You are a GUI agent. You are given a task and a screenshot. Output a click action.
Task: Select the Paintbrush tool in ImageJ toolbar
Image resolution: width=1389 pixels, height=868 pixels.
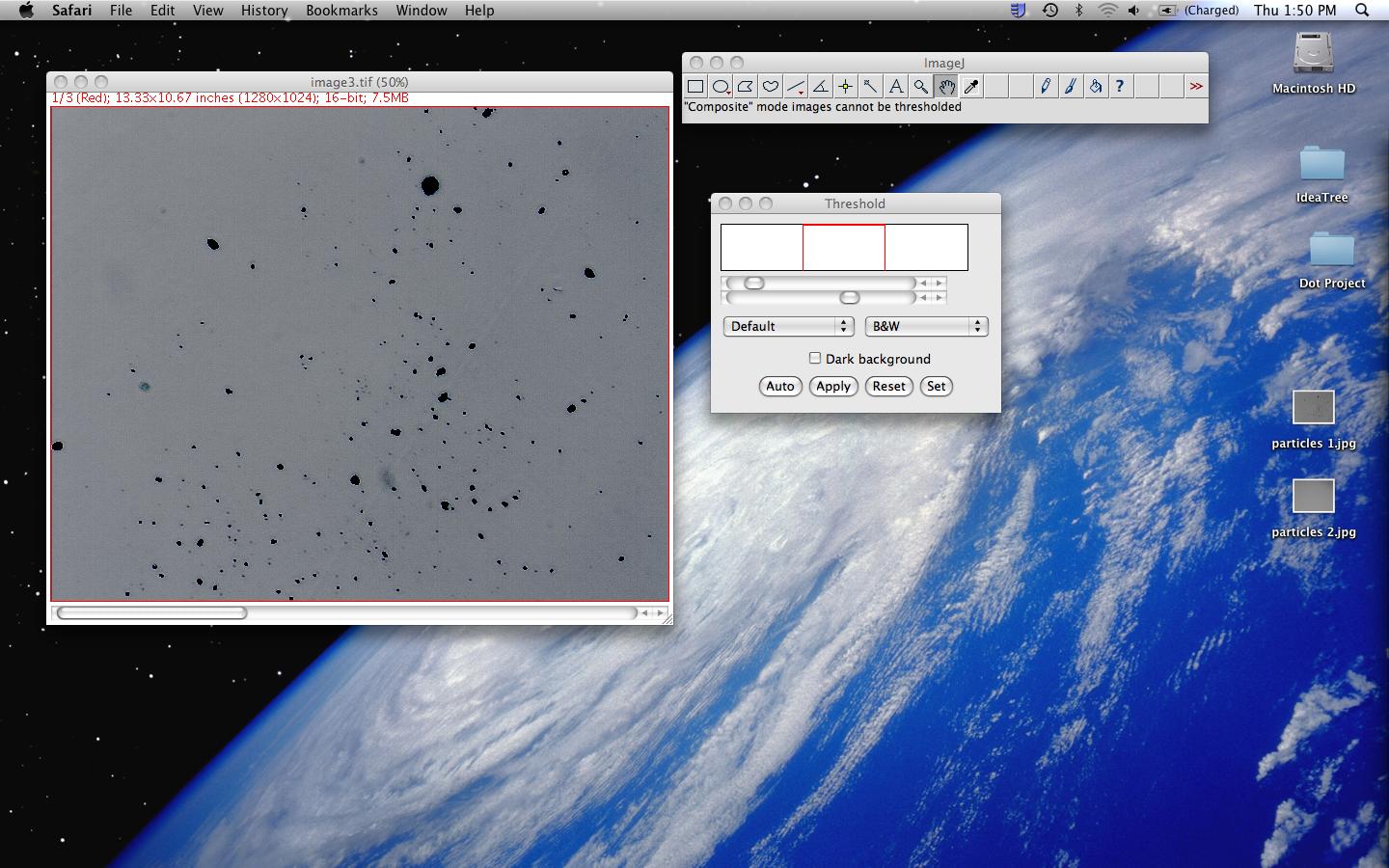click(1071, 87)
